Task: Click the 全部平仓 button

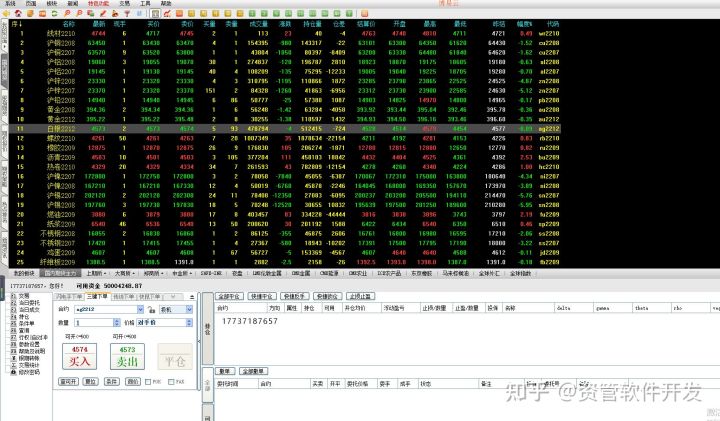Action: pyautogui.click(x=229, y=296)
